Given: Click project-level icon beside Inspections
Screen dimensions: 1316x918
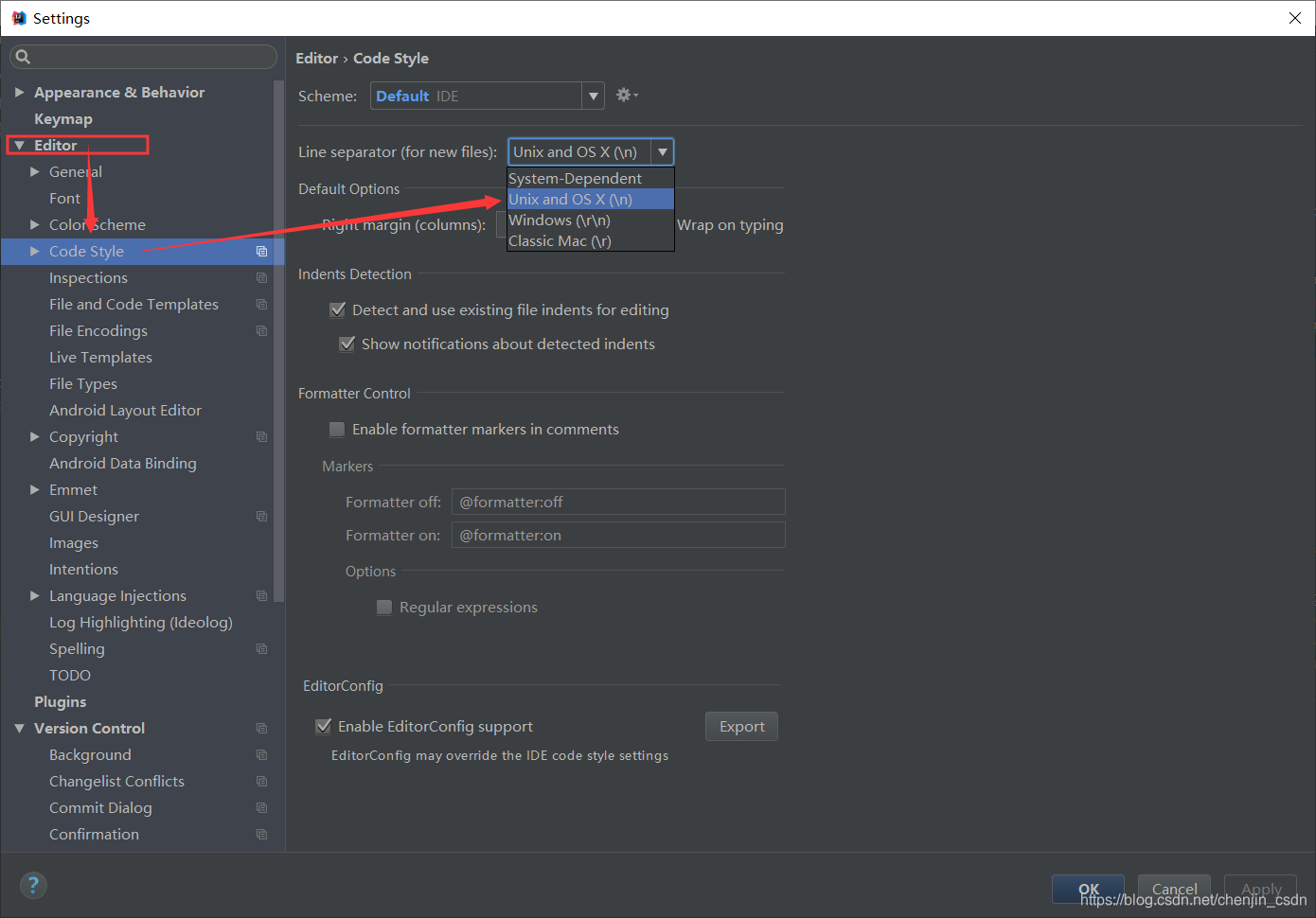Looking at the screenshot, I should click(x=262, y=277).
